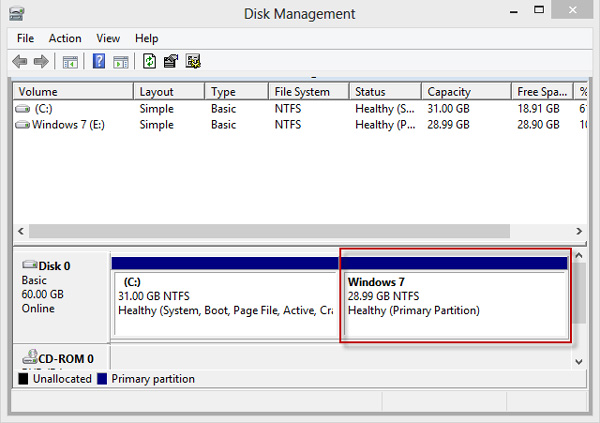The image size is (600, 423).
Task: Click the 31.00 GB capacity cell
Action: (448, 109)
